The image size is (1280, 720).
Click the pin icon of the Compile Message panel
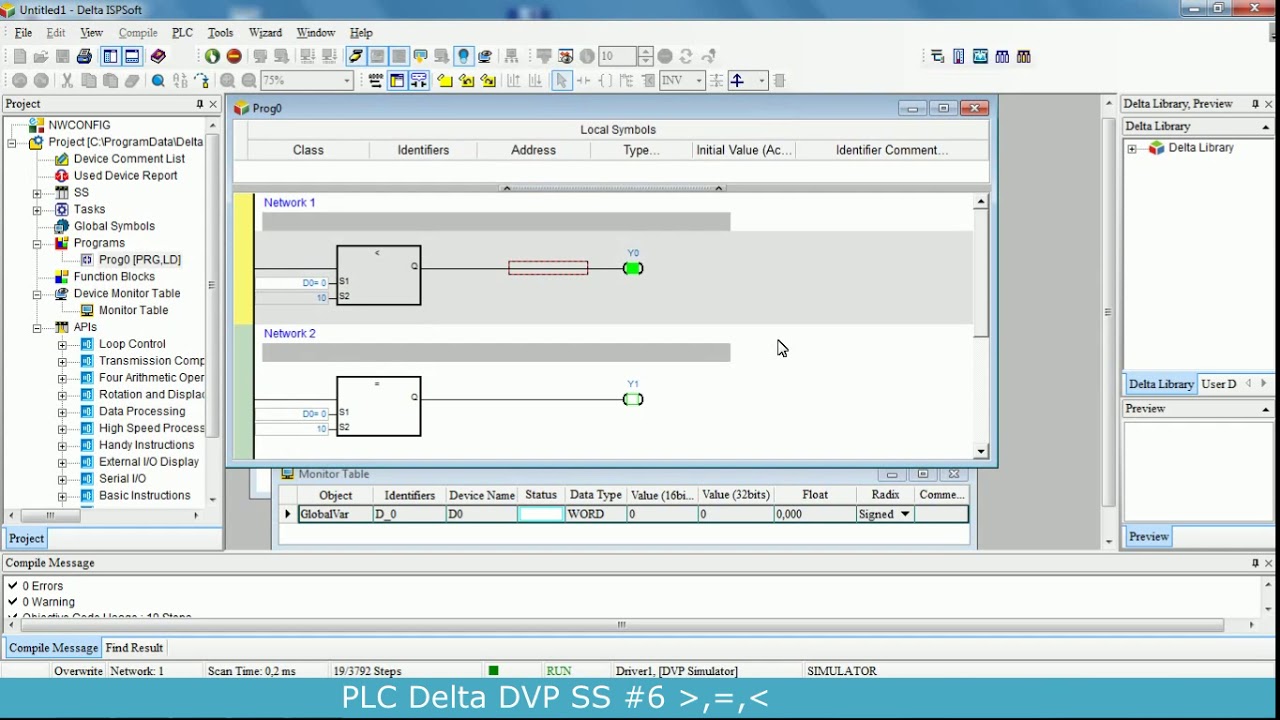click(1255, 563)
